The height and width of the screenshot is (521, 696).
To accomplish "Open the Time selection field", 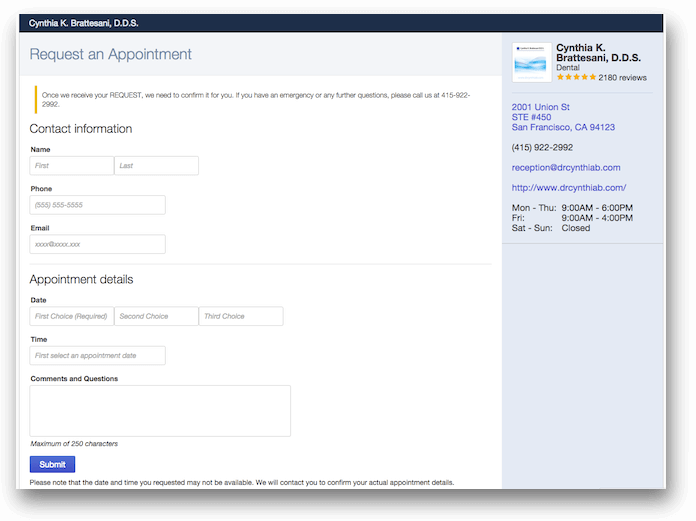I will (98, 355).
